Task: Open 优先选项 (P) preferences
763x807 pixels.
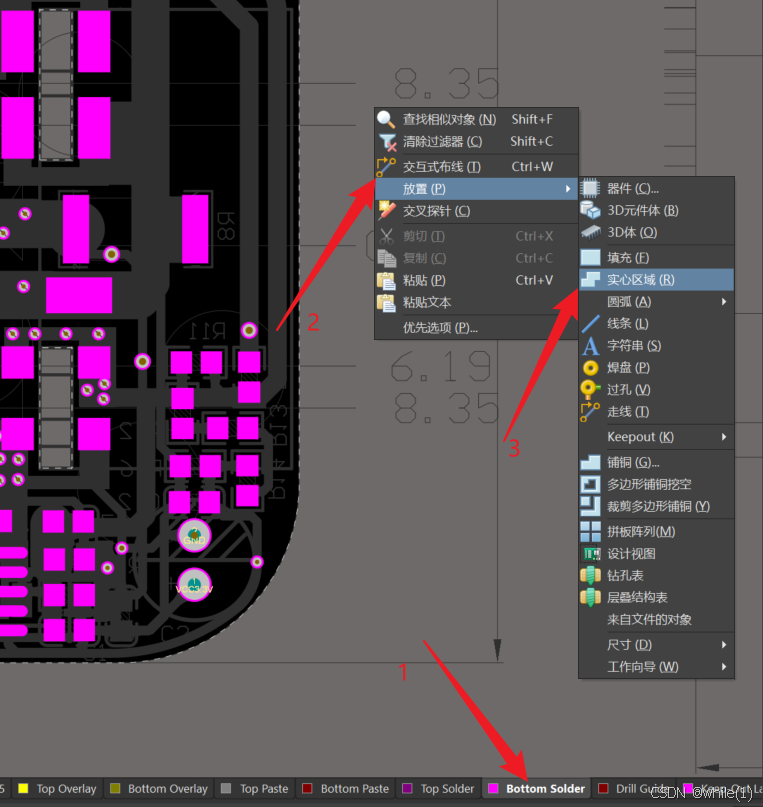Action: point(440,327)
